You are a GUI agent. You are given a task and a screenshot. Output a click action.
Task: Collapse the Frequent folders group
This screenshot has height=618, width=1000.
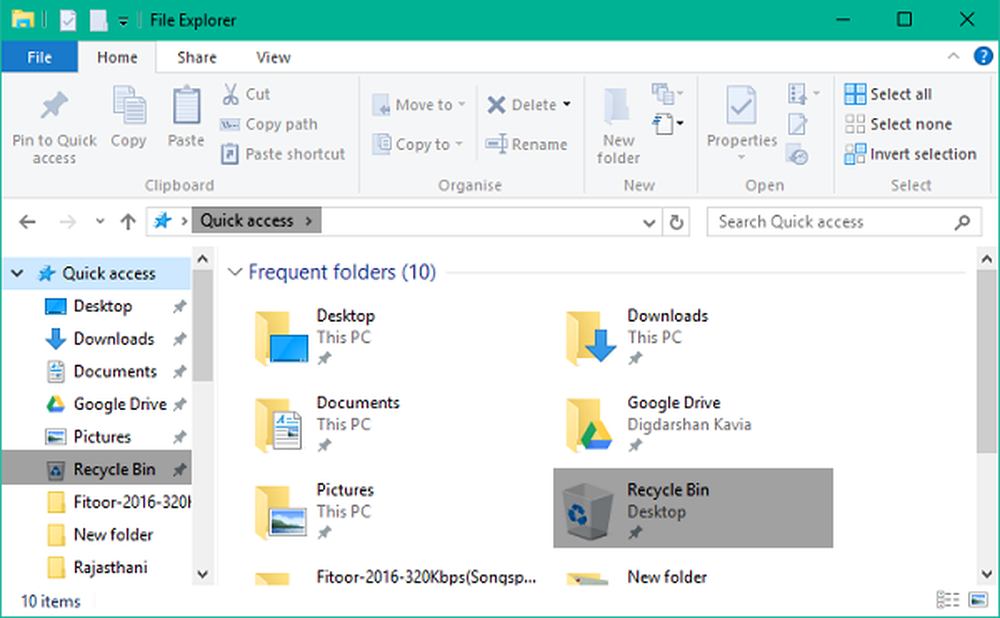[x=235, y=272]
